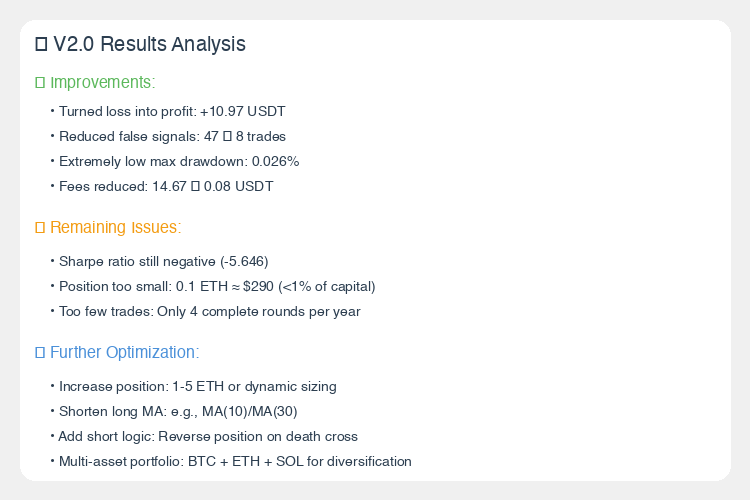Click the blue Further Optimization heading
This screenshot has width=750, height=500.
[x=124, y=353]
